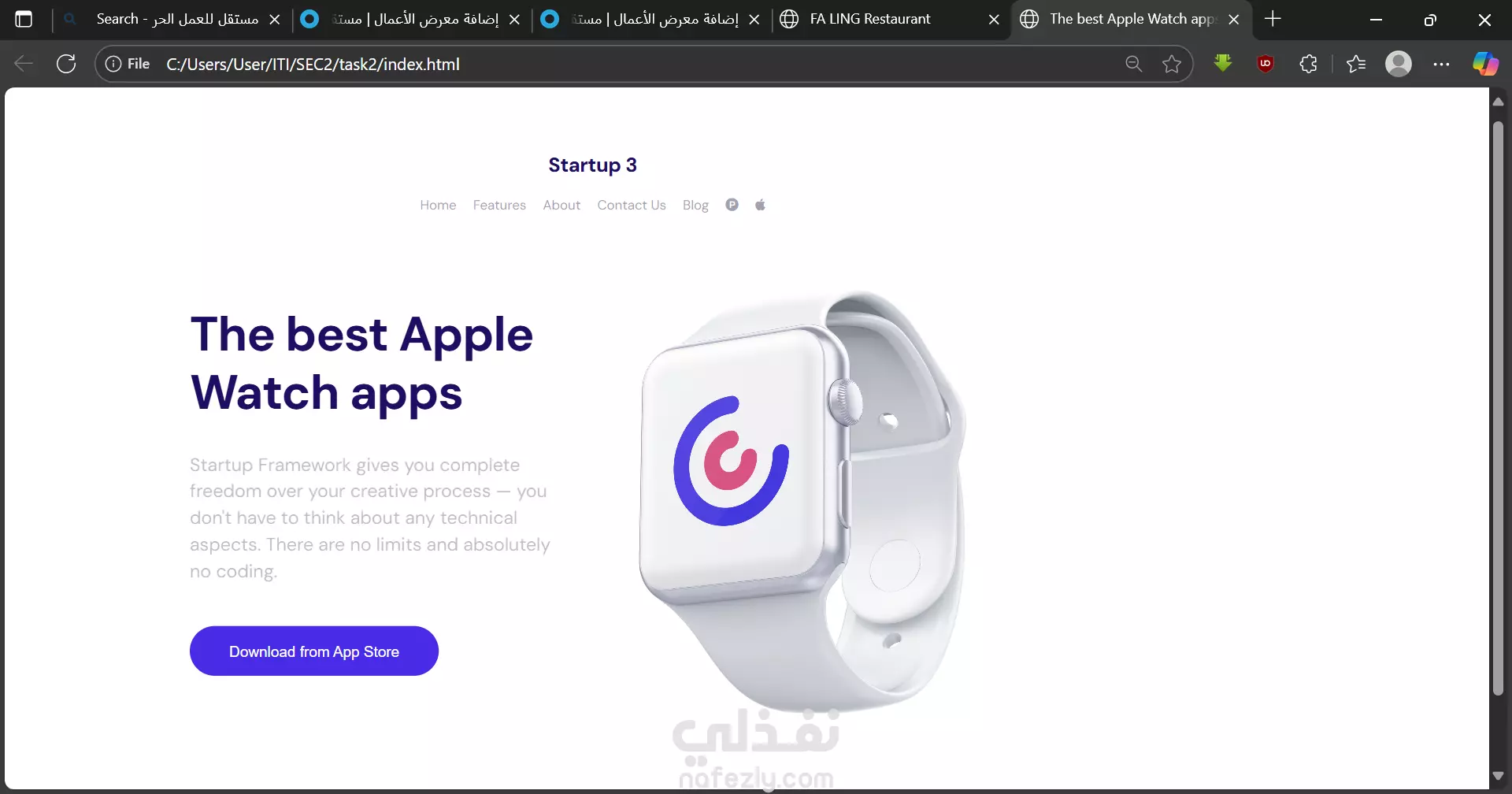Open the tab actions menu icon
The image size is (1512, 794).
coord(24,19)
